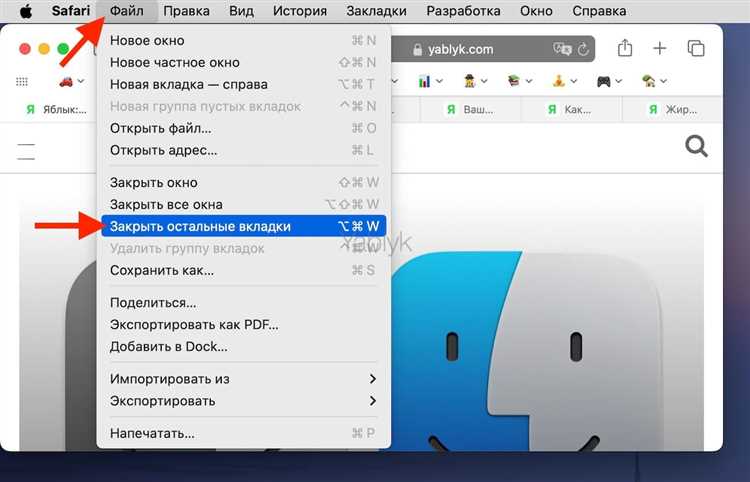This screenshot has height=482, width=750.
Task: Choose Новое частное окно
Action: [243, 63]
